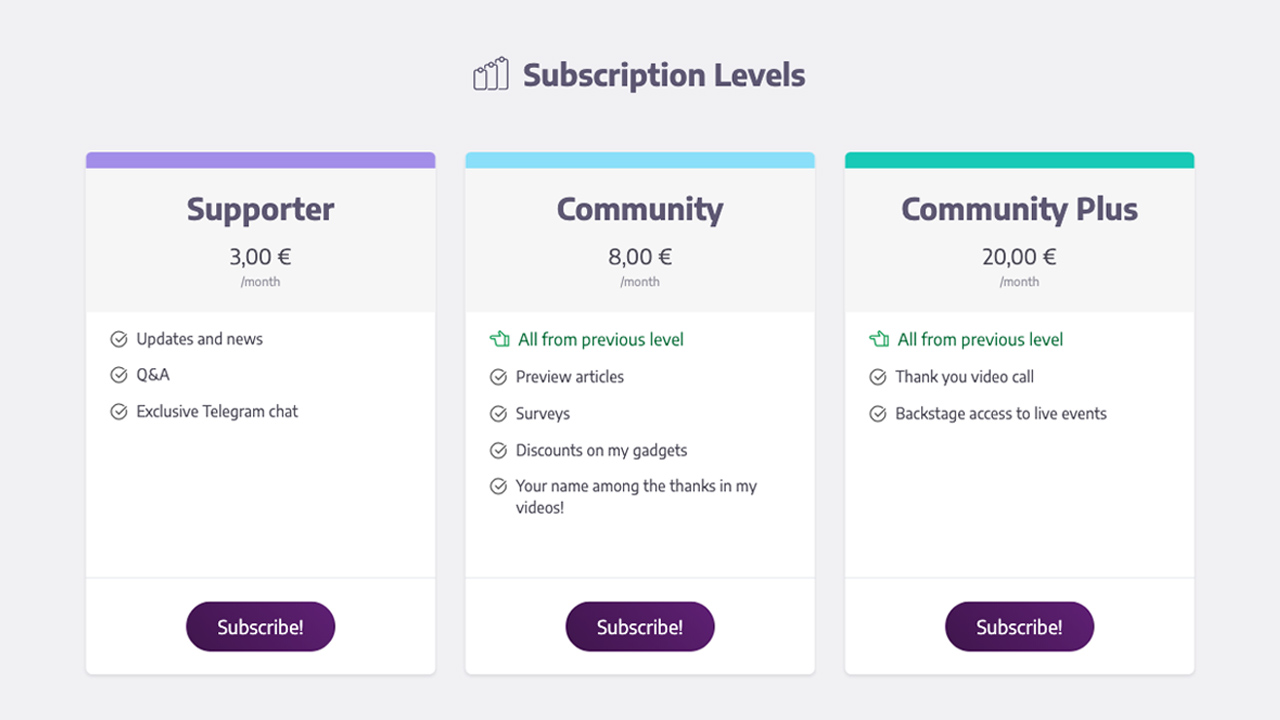Click the checkmark beside Preview articles
The image size is (1280, 720).
499,377
